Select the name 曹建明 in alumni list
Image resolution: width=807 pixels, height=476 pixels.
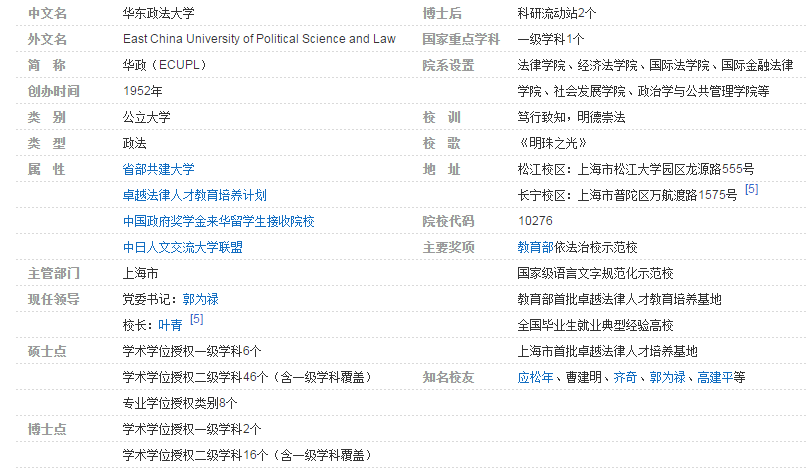(x=584, y=377)
